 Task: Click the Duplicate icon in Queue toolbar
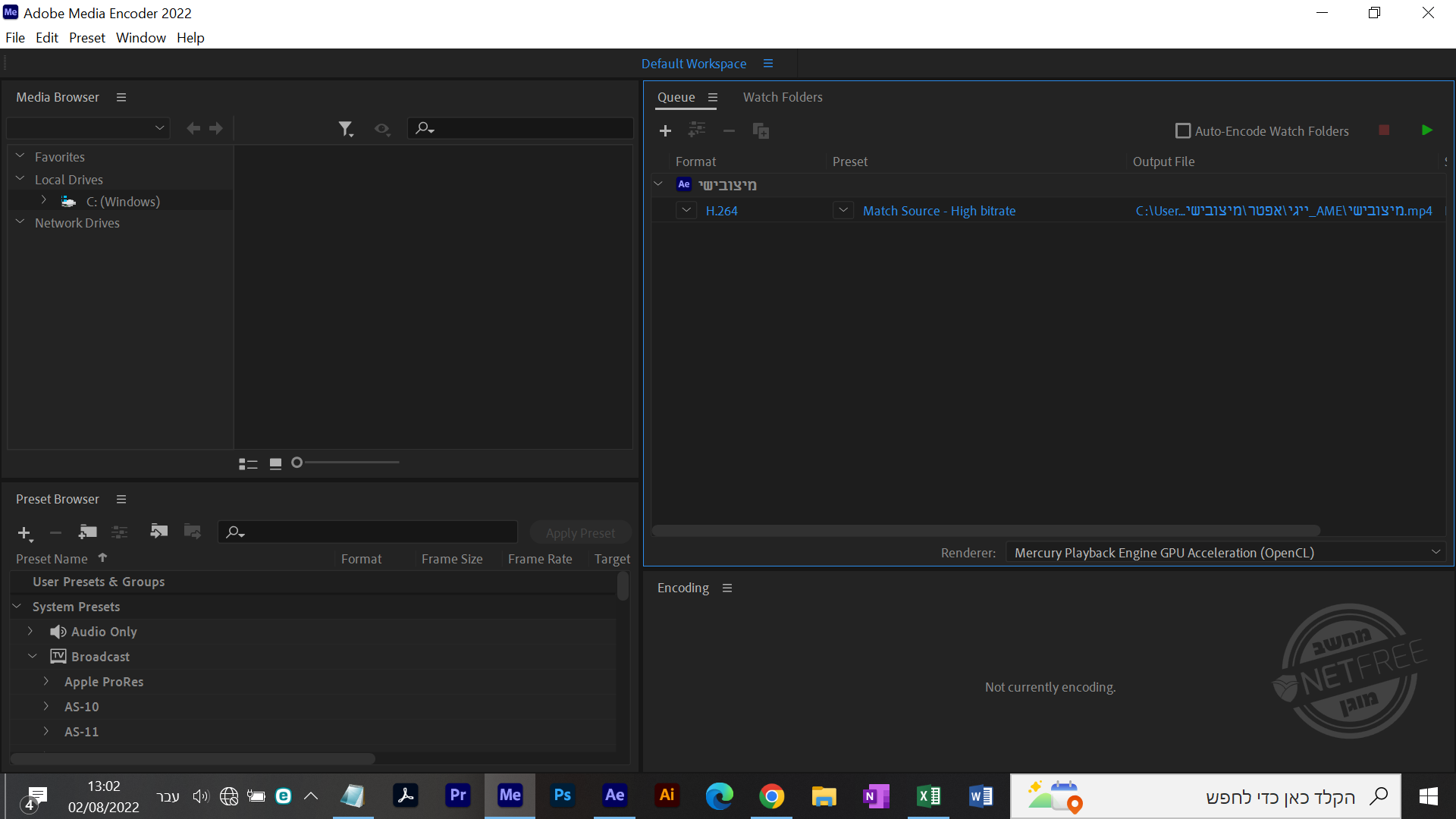[x=761, y=131]
